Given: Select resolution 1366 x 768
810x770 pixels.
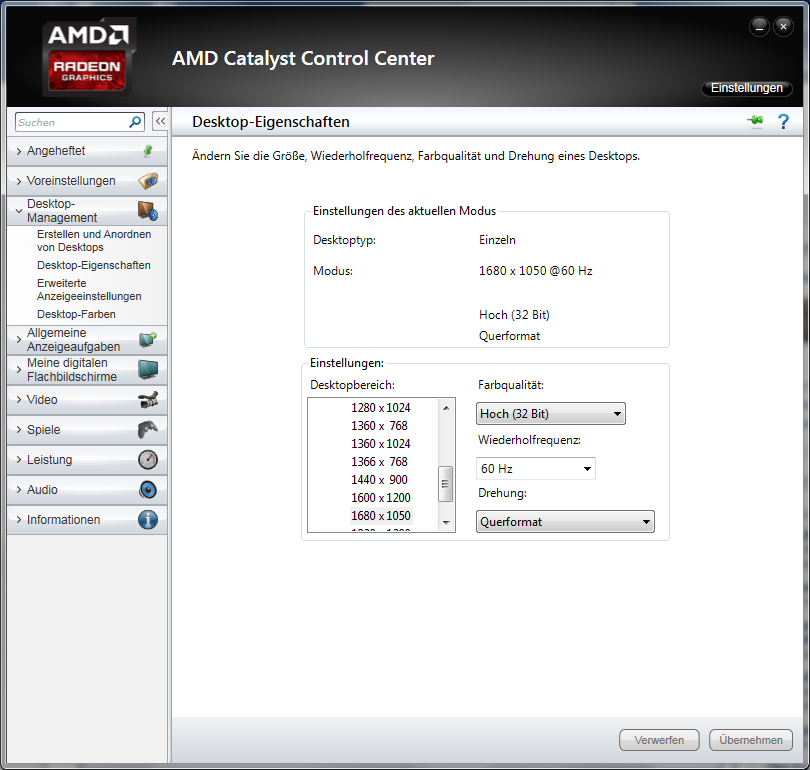Looking at the screenshot, I should click(381, 462).
